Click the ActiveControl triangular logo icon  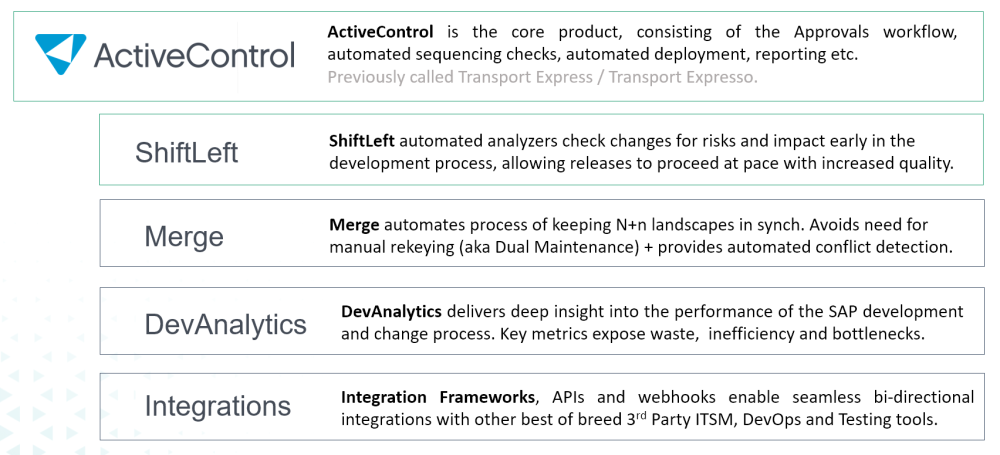(61, 51)
